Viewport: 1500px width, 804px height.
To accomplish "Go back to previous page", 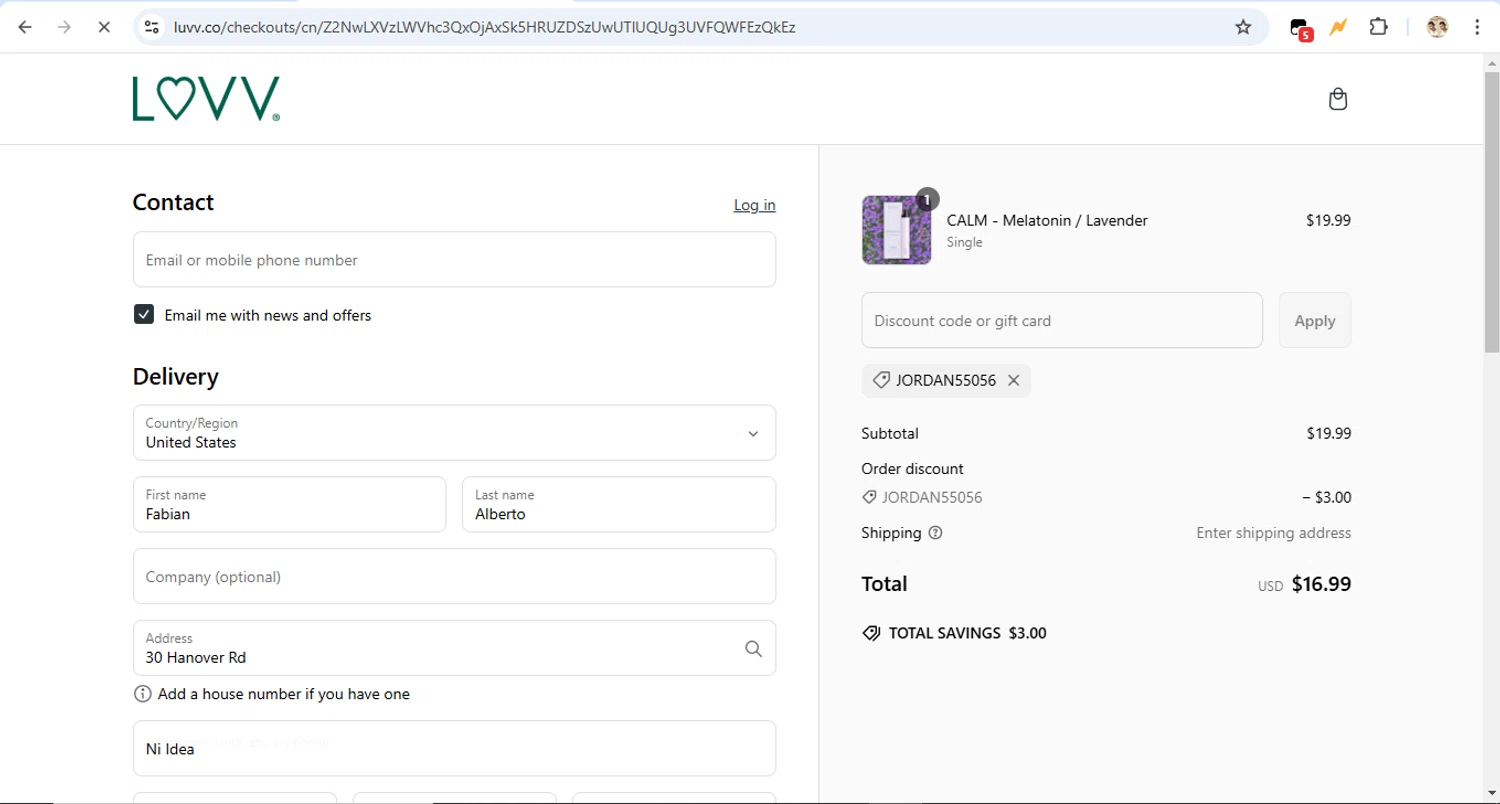I will pyautogui.click(x=26, y=27).
